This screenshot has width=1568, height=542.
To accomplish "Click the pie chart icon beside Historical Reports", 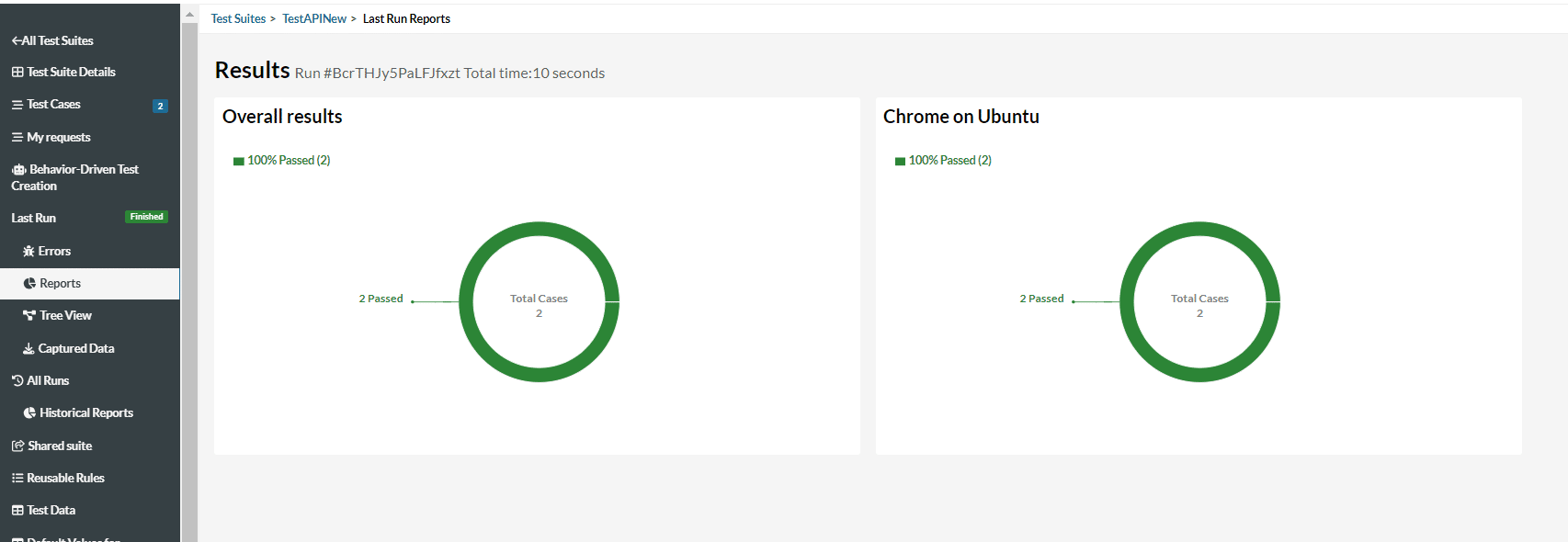I will pyautogui.click(x=29, y=413).
